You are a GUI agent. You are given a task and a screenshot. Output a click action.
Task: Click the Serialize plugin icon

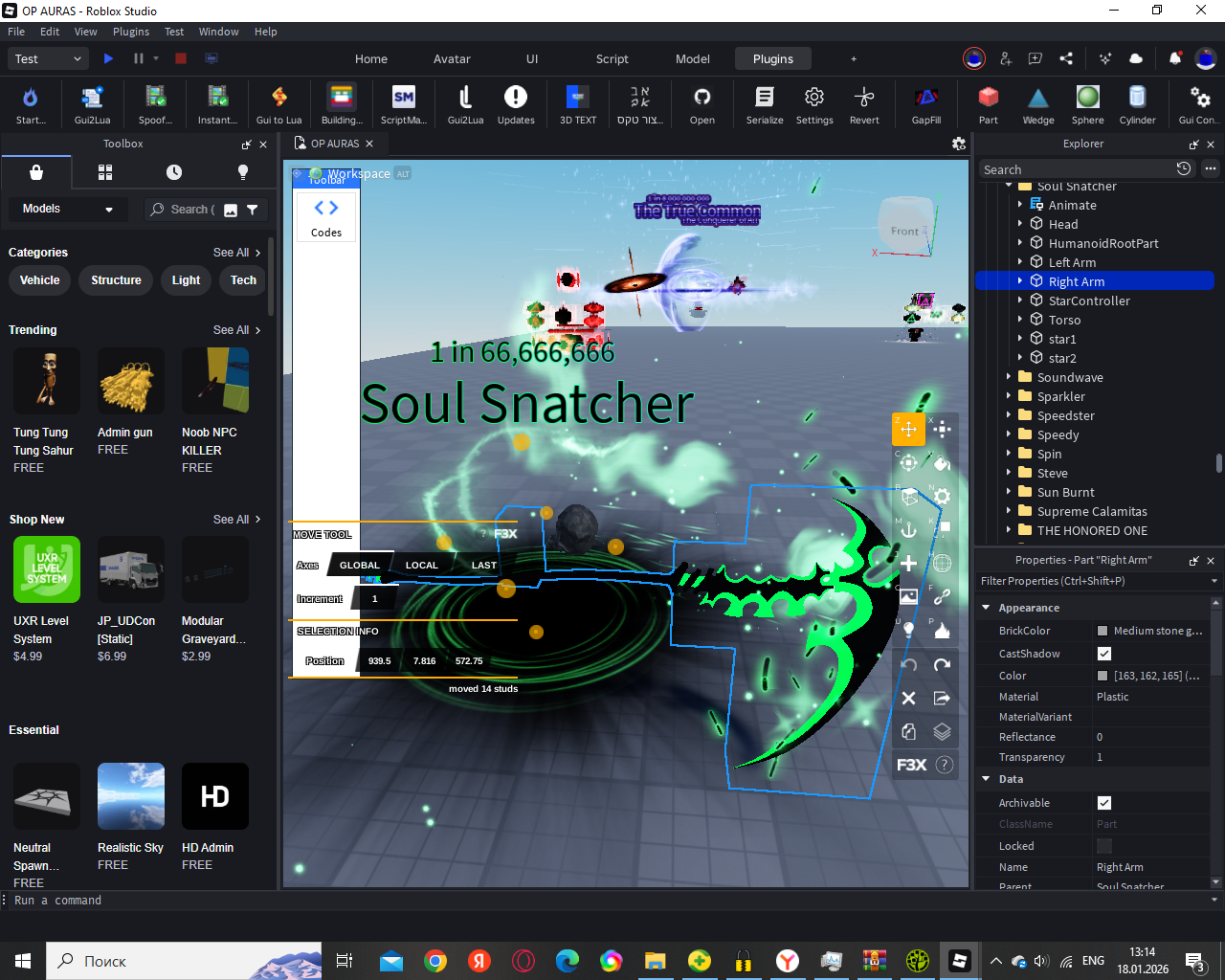[x=765, y=104]
